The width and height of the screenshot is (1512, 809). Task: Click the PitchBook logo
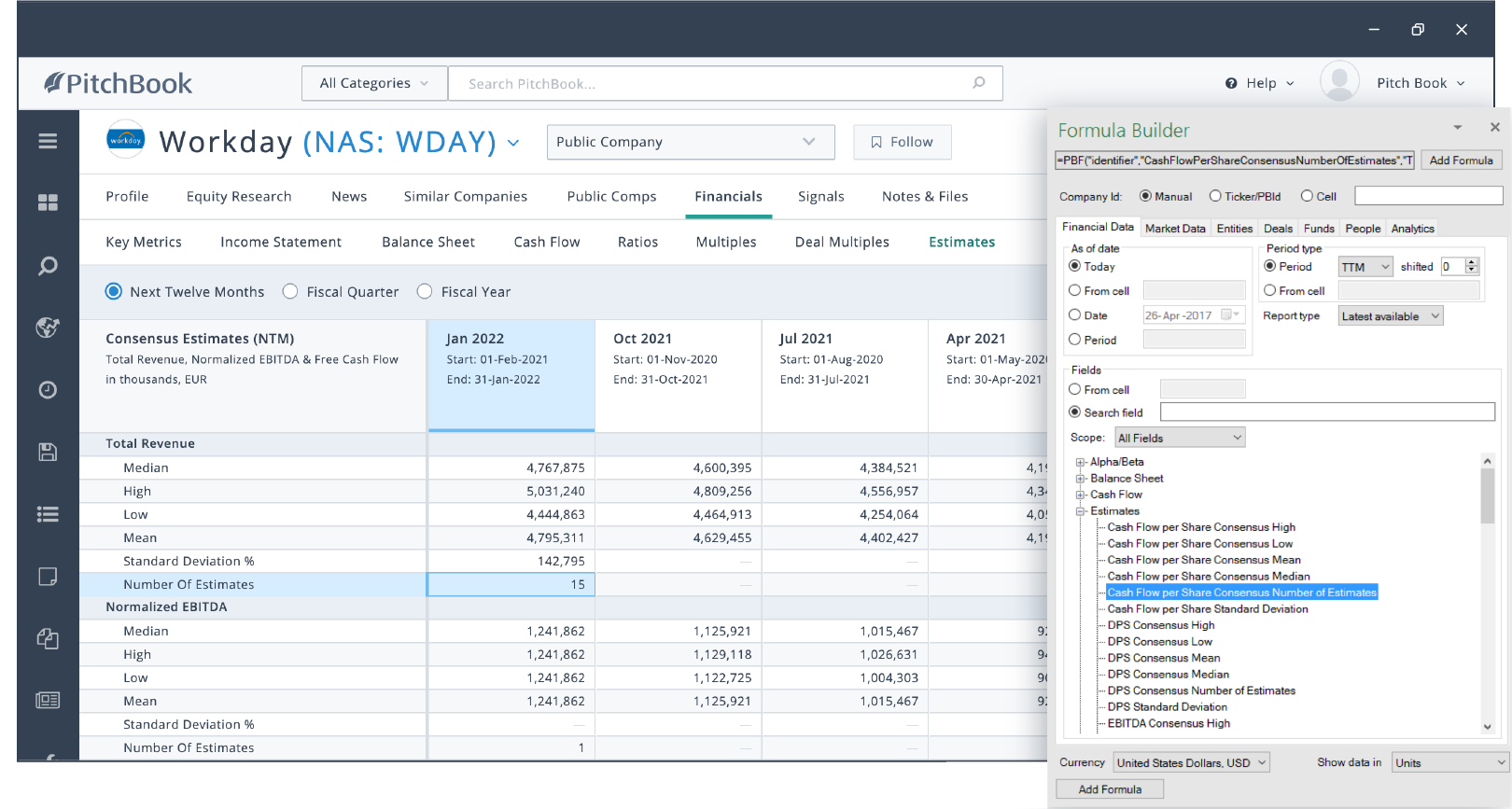click(119, 83)
